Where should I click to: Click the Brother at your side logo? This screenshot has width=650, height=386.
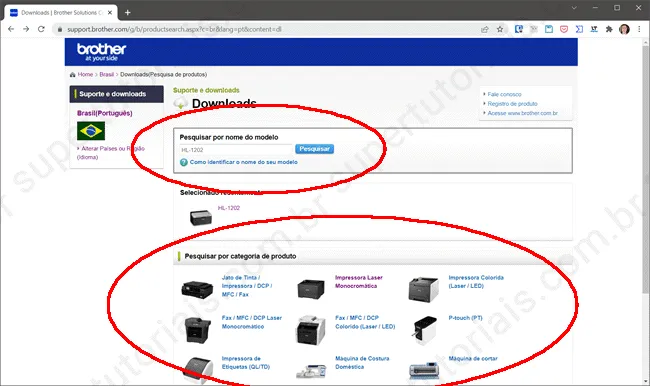point(102,52)
